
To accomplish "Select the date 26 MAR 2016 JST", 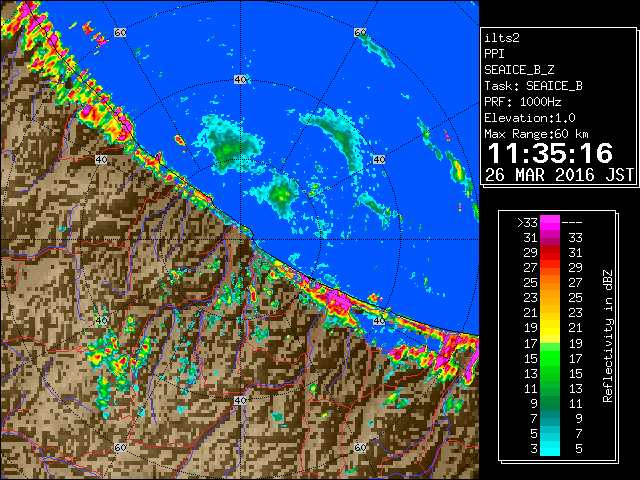I will [560, 175].
